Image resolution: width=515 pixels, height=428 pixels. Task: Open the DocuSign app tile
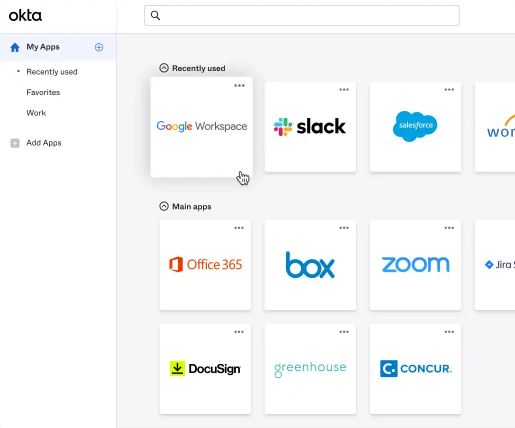(205, 369)
